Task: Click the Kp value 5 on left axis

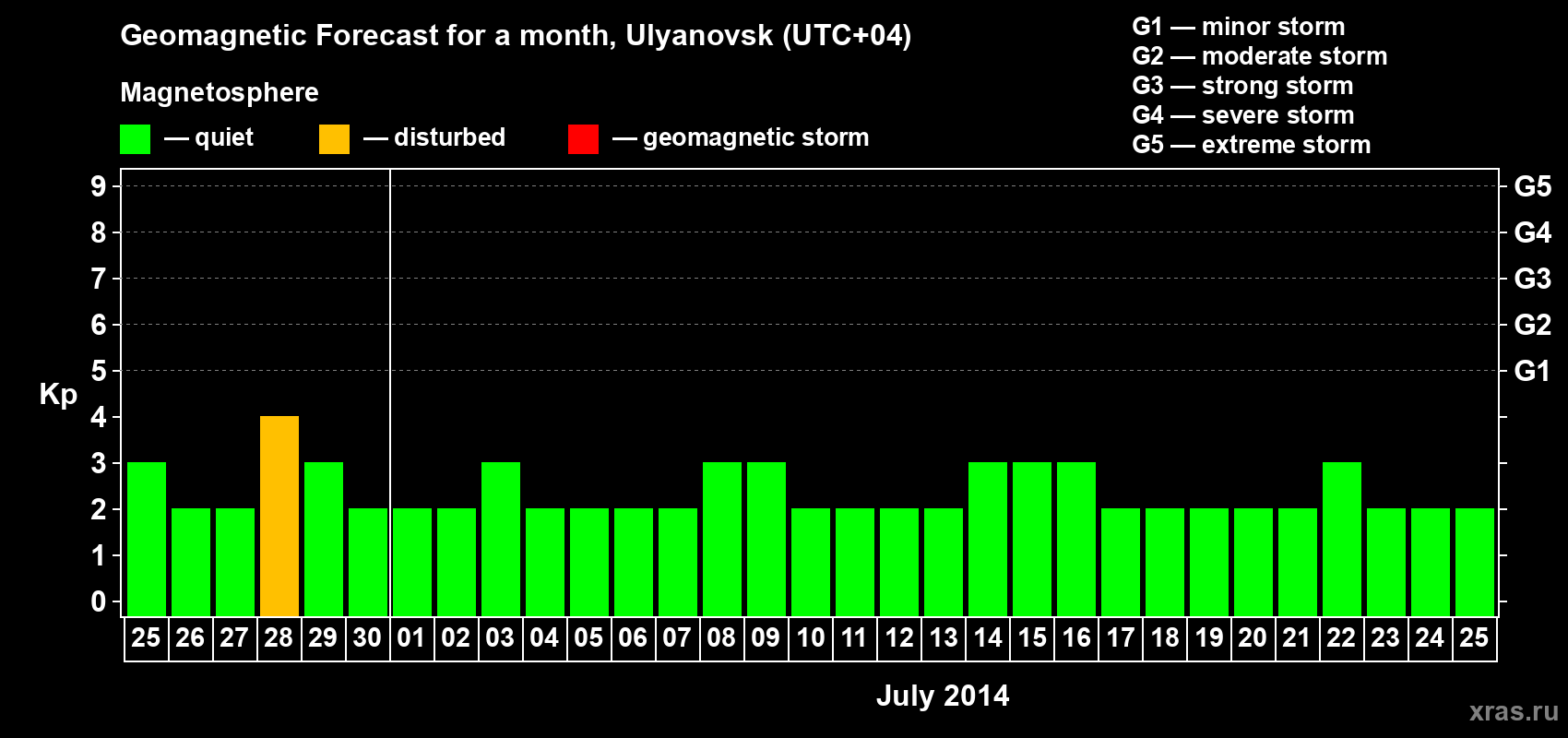Action: 99,371
